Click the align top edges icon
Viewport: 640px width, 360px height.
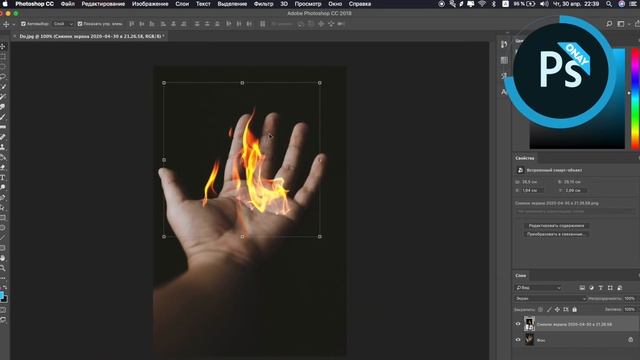[131, 24]
